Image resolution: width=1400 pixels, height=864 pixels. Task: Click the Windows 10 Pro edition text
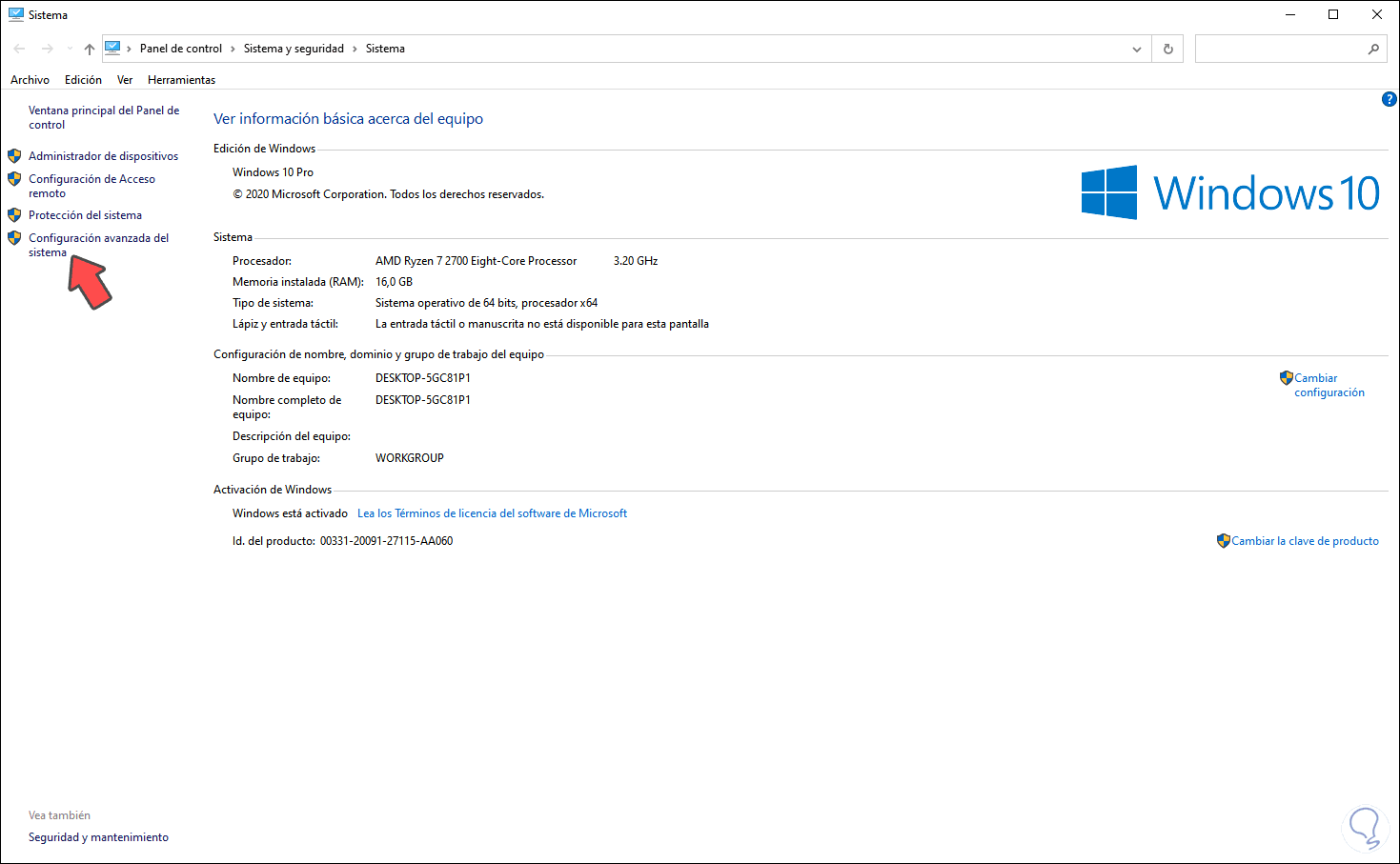point(273,172)
